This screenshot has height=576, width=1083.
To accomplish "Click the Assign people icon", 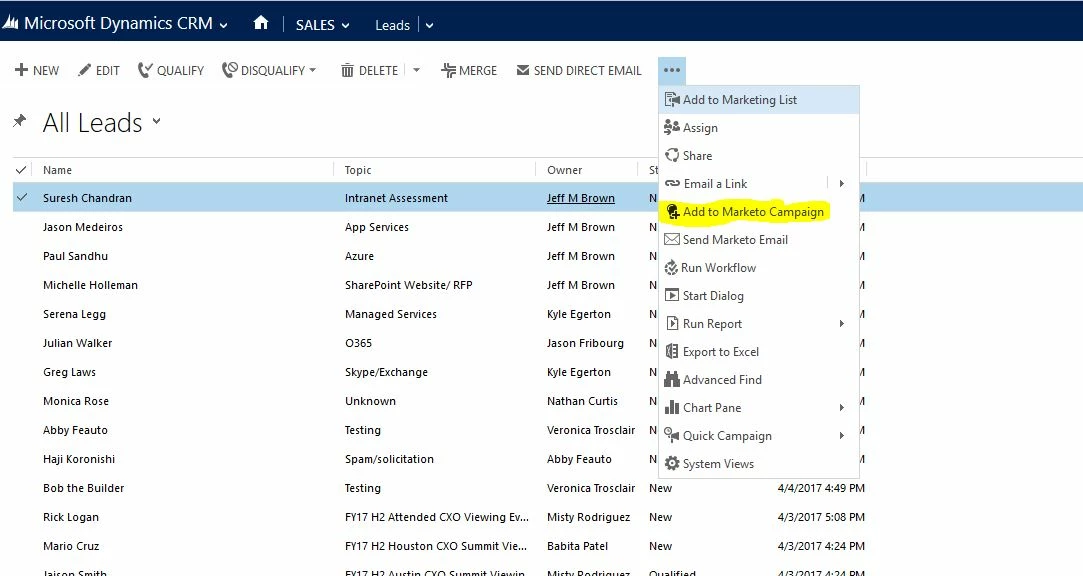I will (x=671, y=127).
